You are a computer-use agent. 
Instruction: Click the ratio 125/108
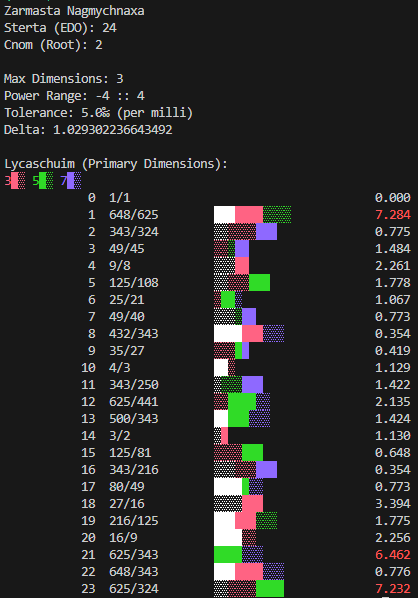pos(134,283)
